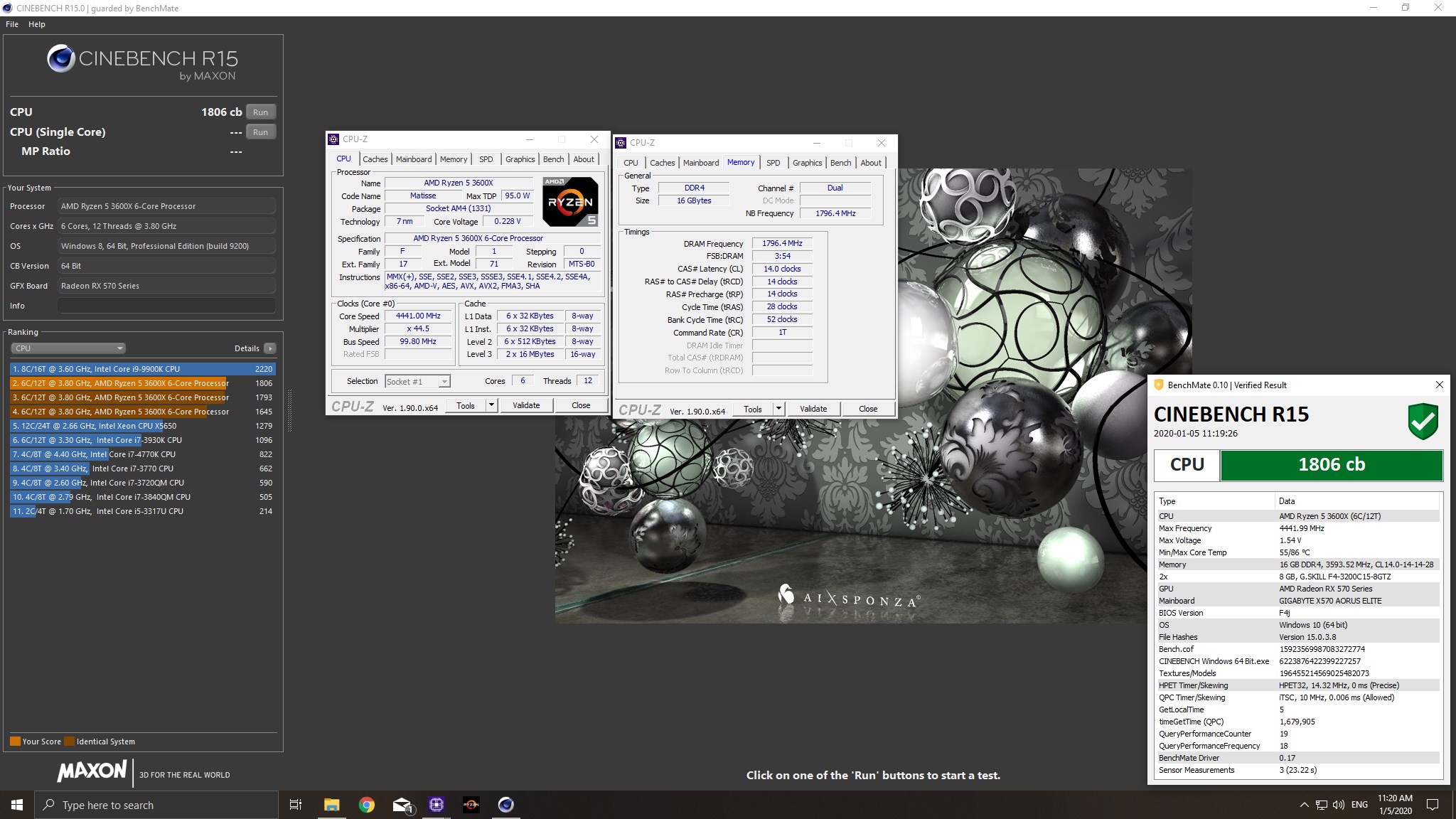
Task: Open the volume control in the tray
Action: [1339, 805]
